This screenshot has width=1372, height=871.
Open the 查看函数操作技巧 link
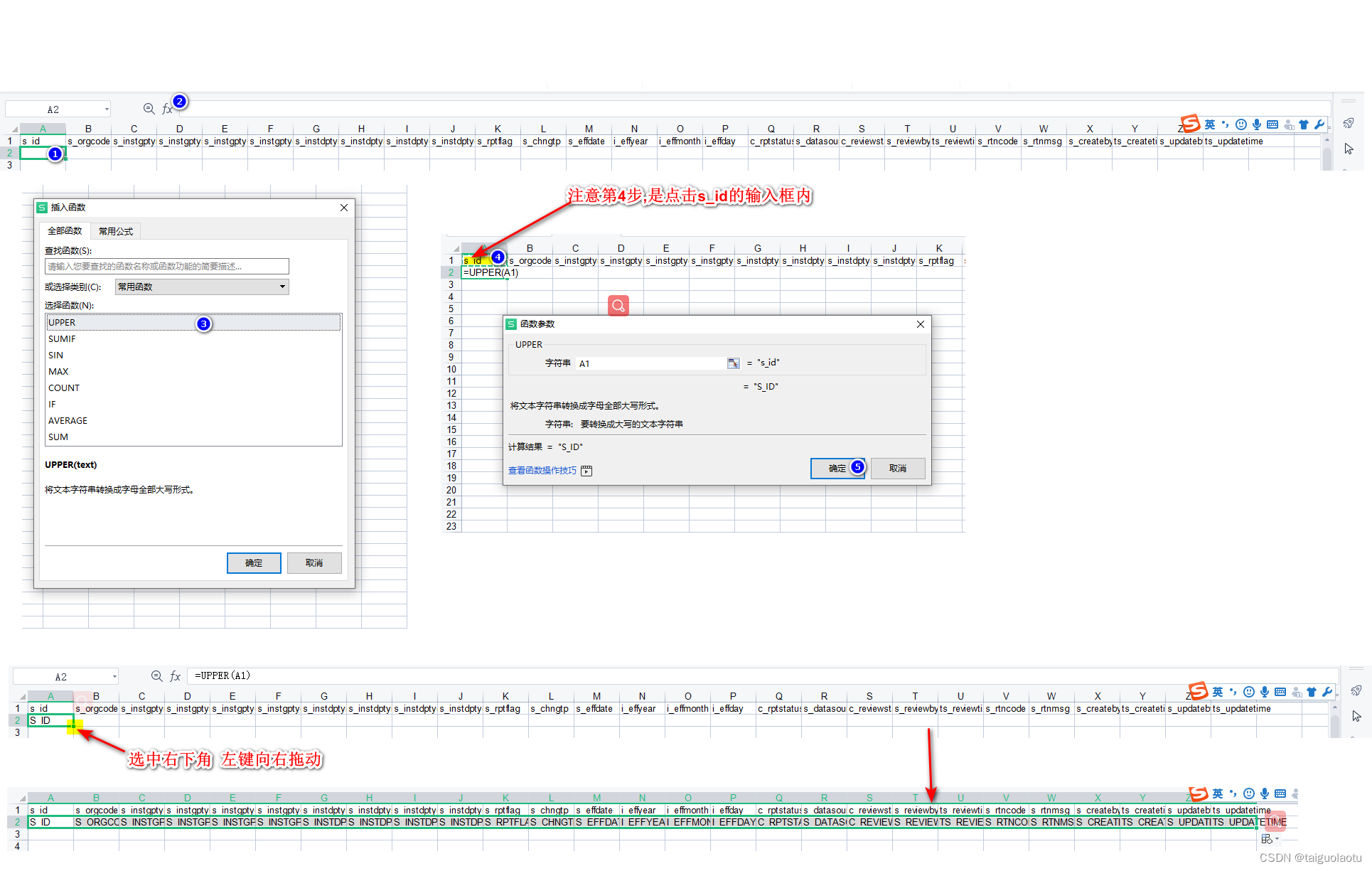542,471
